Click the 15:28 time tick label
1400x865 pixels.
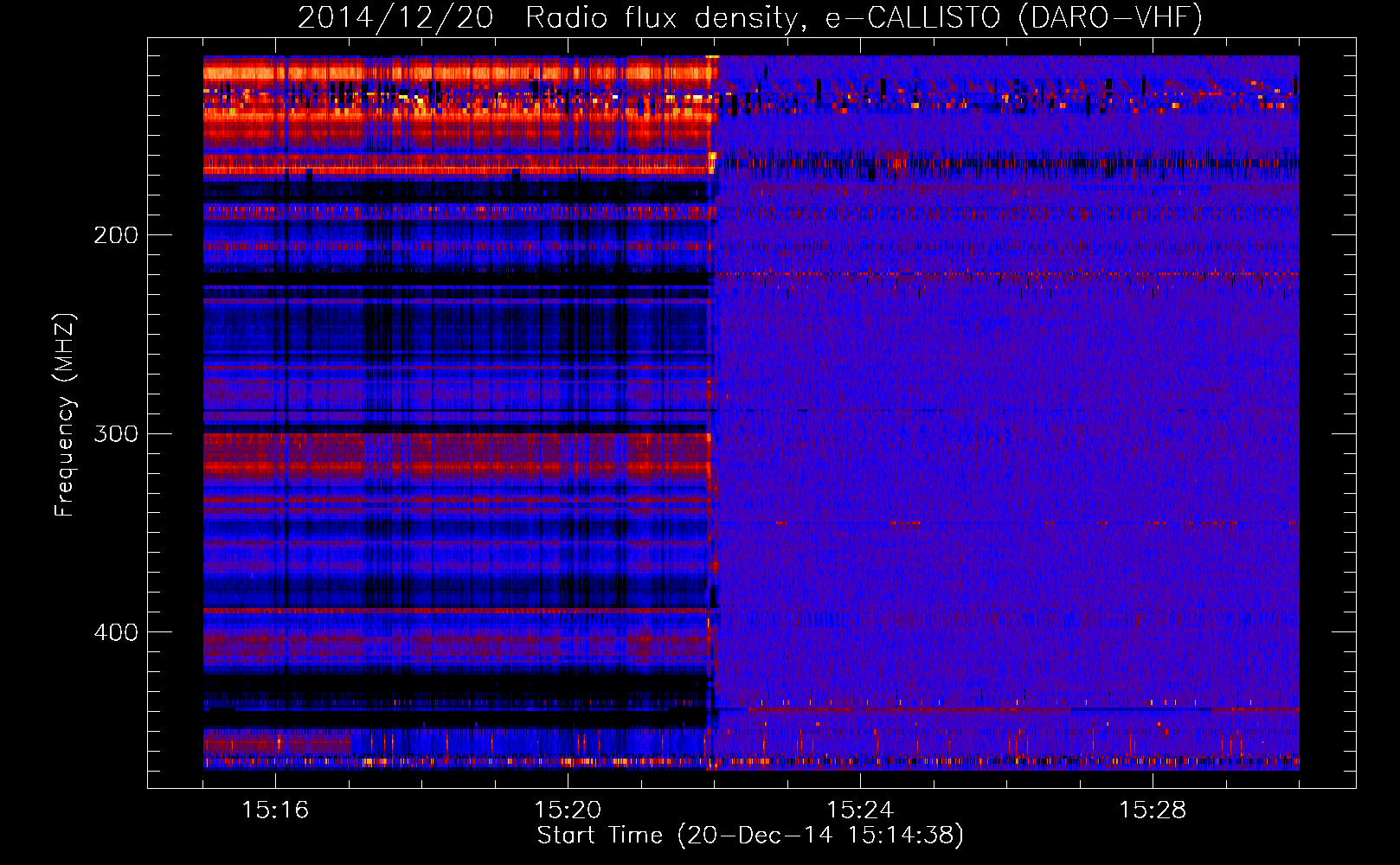coord(1153,810)
